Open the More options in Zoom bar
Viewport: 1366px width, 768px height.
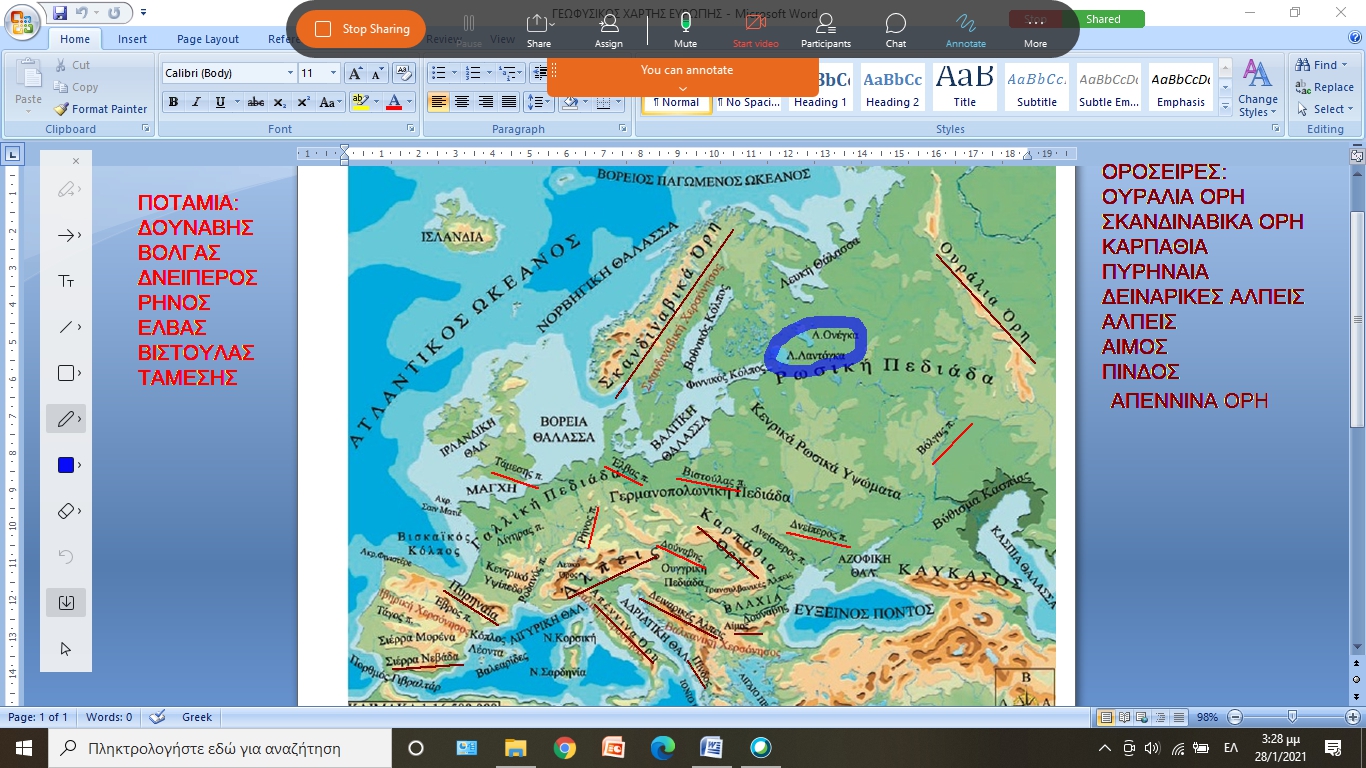[x=1035, y=30]
